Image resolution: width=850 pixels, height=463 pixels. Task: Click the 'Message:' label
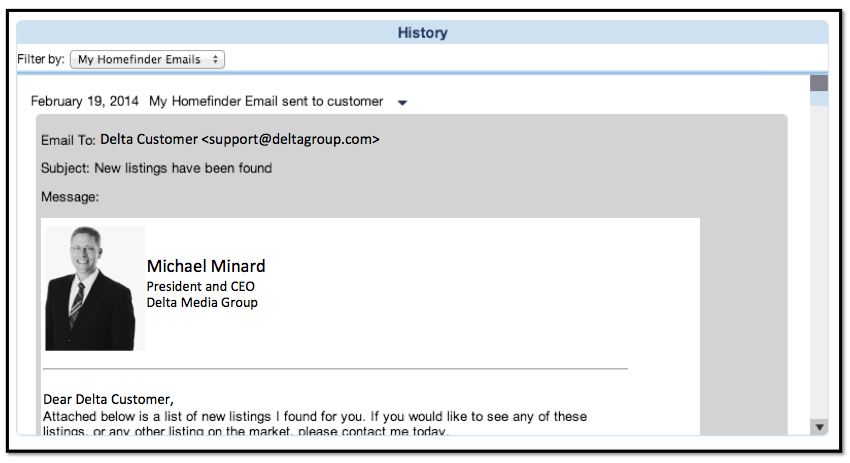tap(70, 197)
